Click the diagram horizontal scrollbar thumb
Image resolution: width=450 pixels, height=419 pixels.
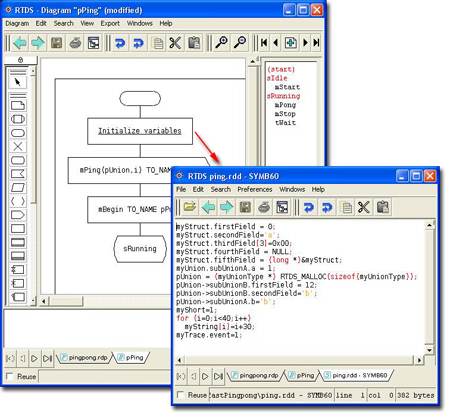coord(66,301)
